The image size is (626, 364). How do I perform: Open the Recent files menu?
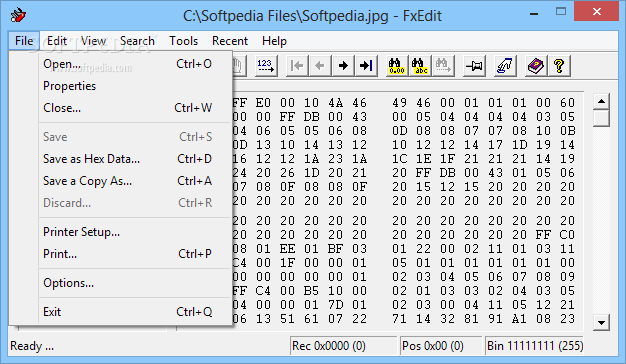[x=230, y=41]
